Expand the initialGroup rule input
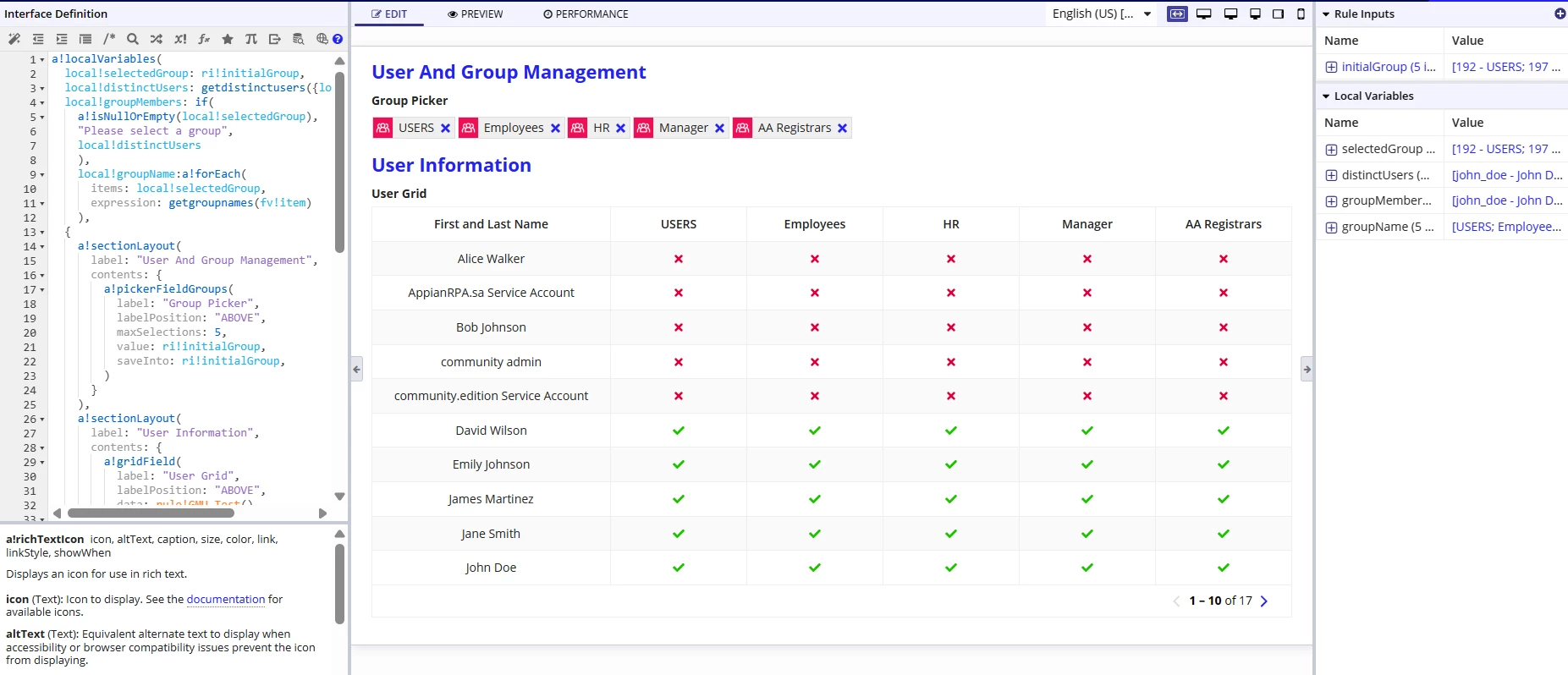Viewport: 1568px width, 675px height. pos(1331,67)
